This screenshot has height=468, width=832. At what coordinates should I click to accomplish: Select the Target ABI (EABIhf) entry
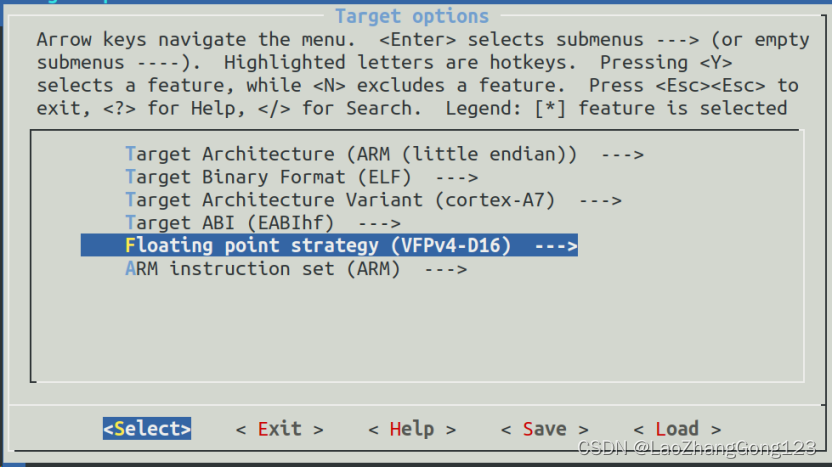pyautogui.click(x=263, y=223)
